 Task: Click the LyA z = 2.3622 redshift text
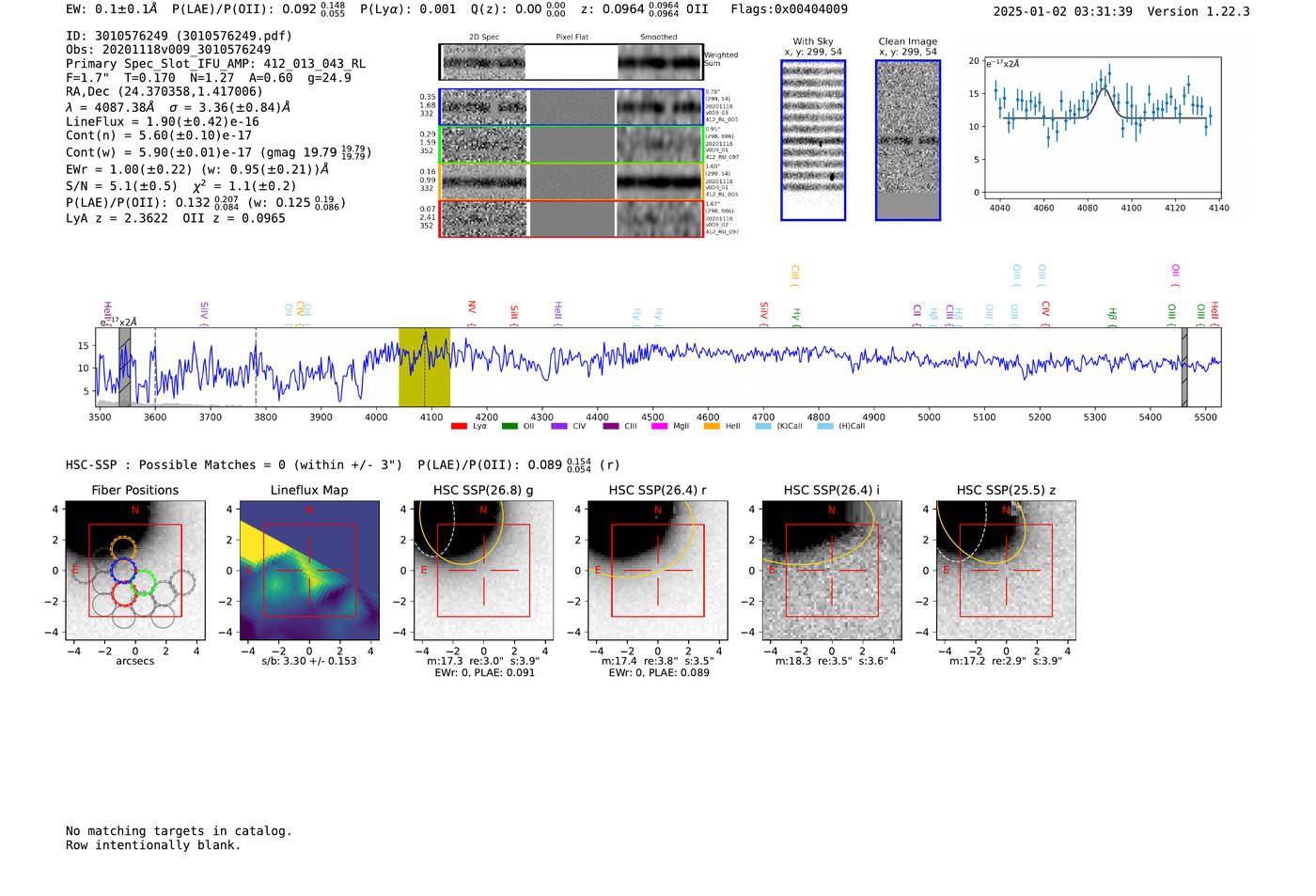(117, 218)
